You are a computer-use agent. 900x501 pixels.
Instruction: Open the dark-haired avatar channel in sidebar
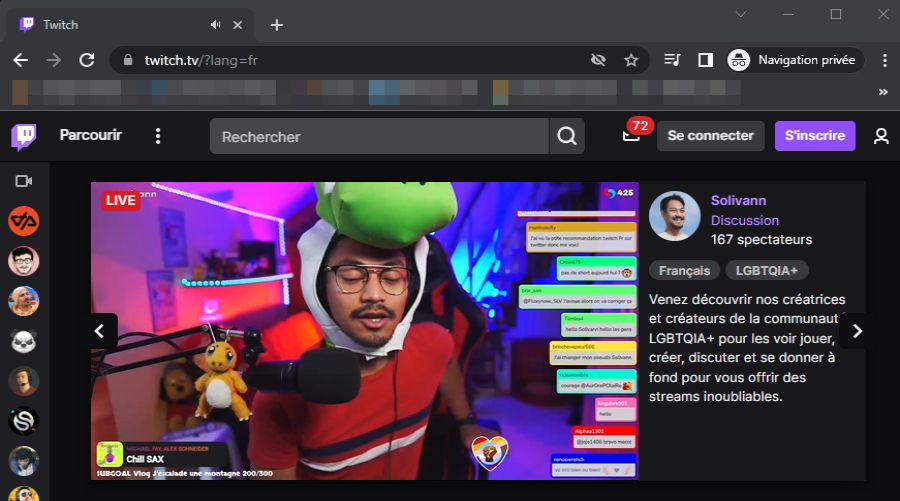pyautogui.click(x=24, y=461)
